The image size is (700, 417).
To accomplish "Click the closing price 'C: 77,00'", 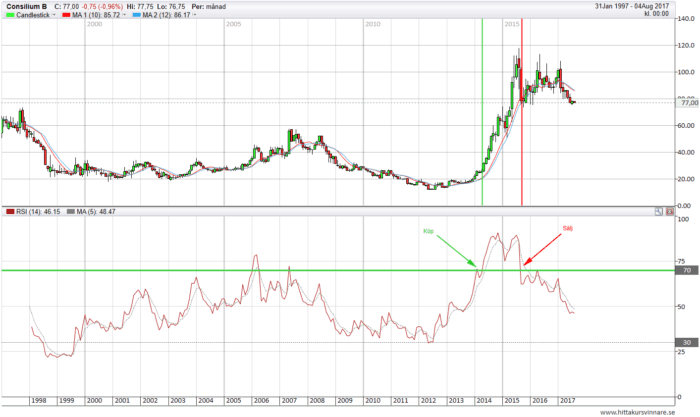I will [66, 7].
